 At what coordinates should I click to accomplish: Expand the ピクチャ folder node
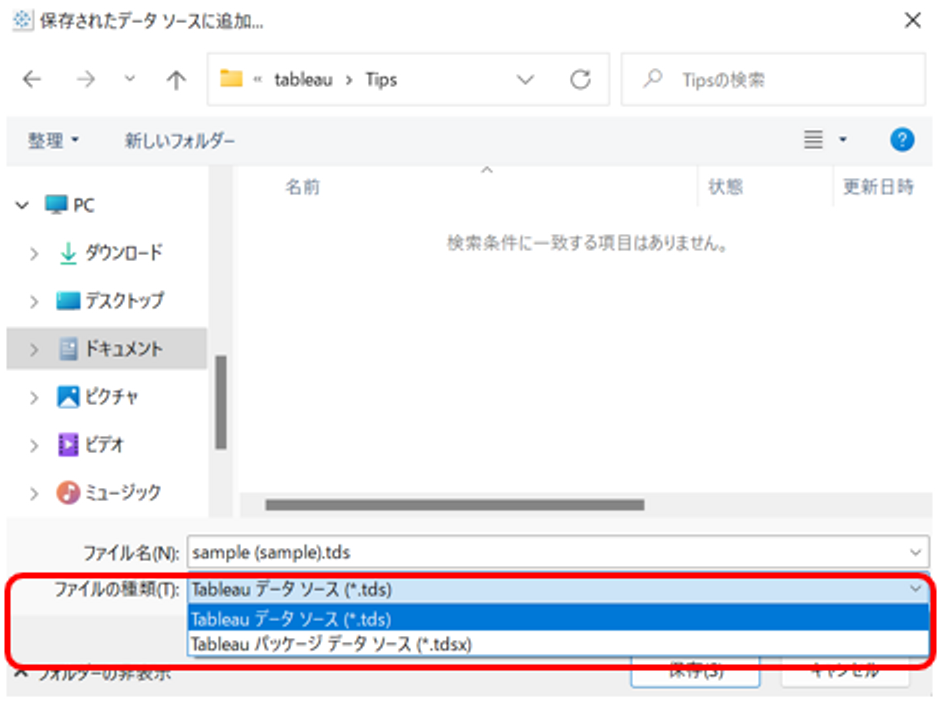pyautogui.click(x=34, y=398)
